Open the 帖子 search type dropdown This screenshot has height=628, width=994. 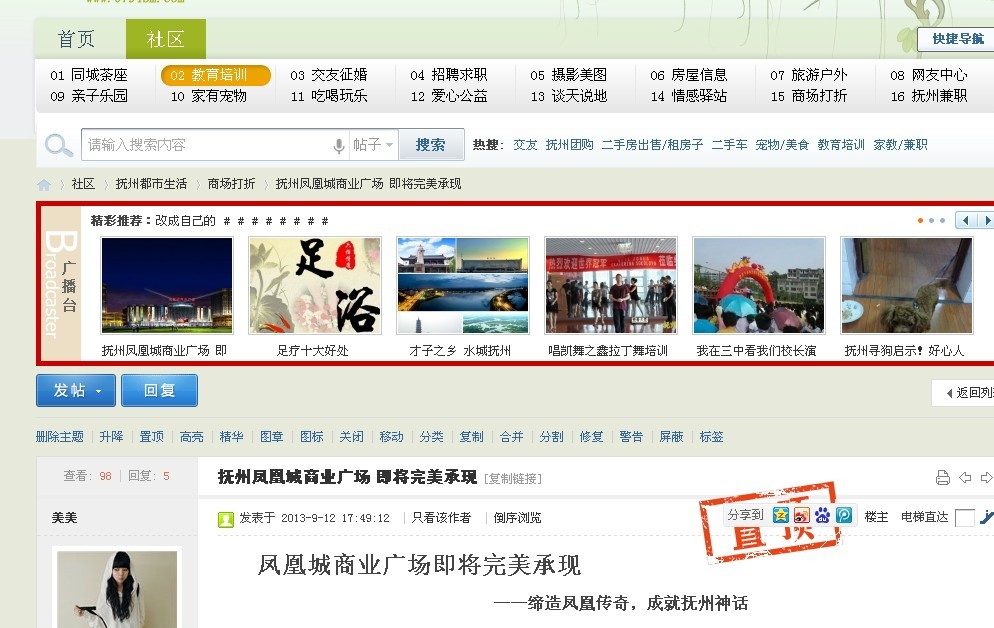tap(373, 145)
